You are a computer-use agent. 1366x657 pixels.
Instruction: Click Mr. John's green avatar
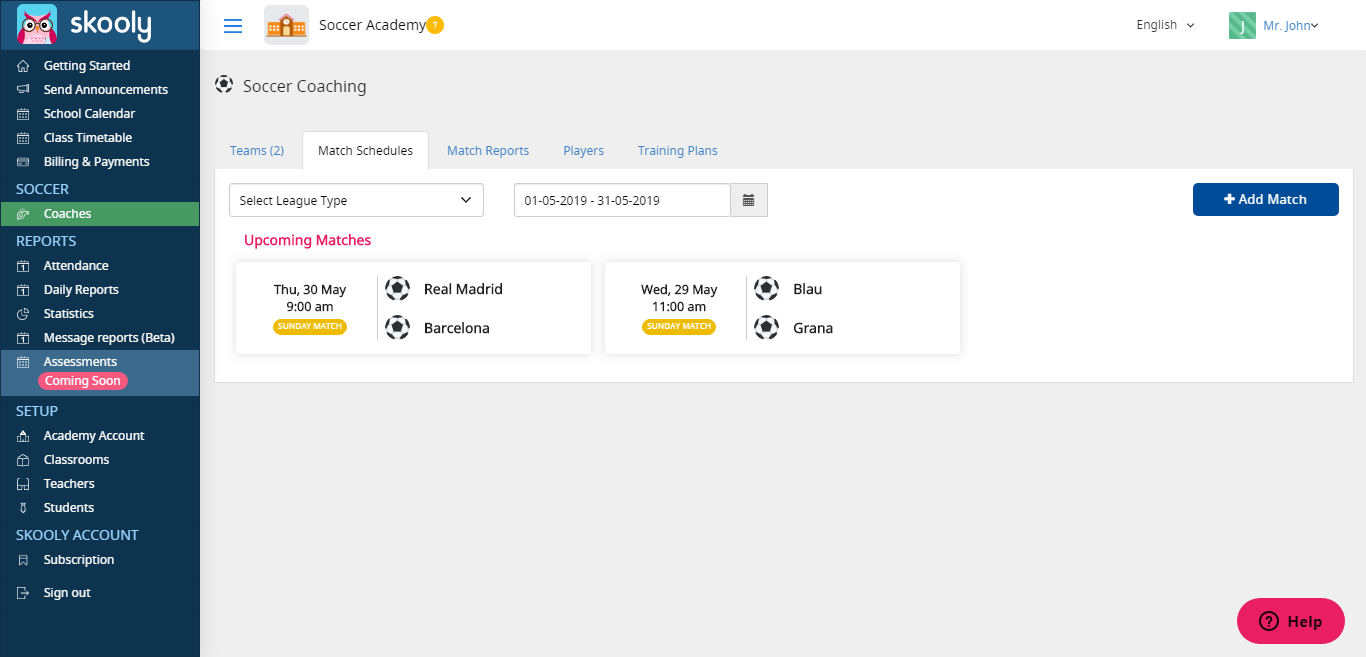(x=1242, y=25)
